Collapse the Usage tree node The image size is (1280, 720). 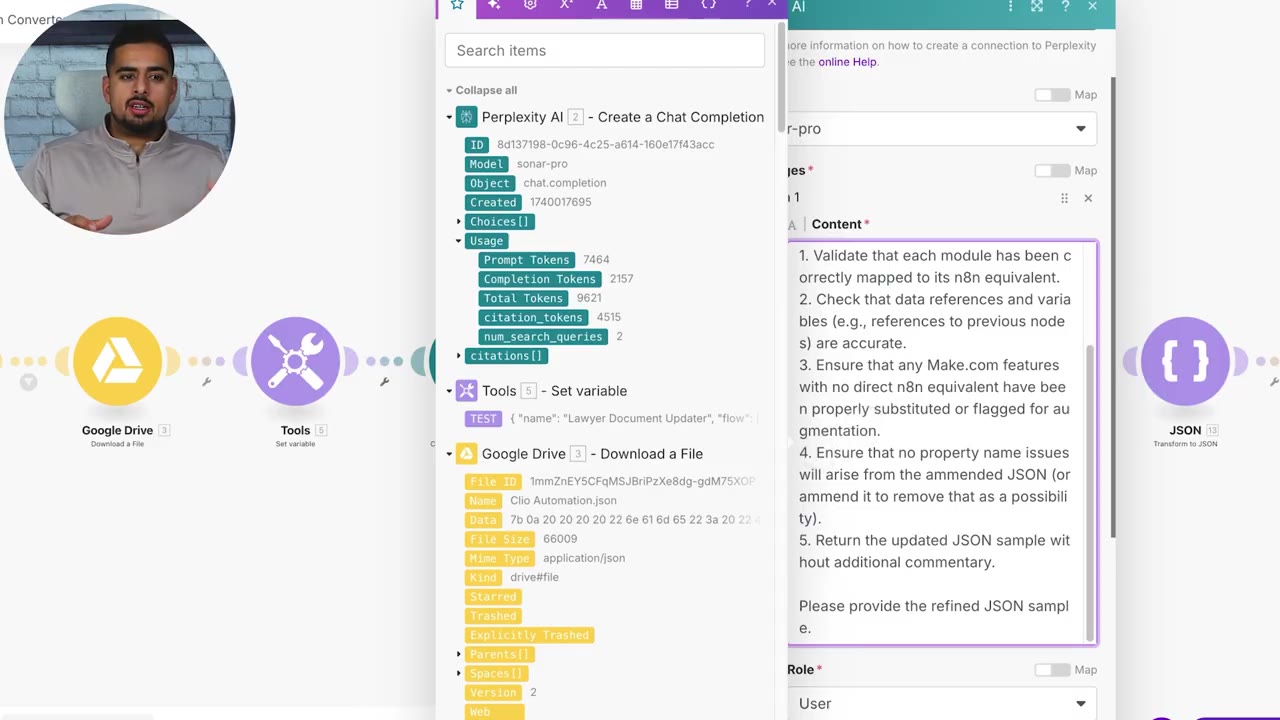point(459,241)
